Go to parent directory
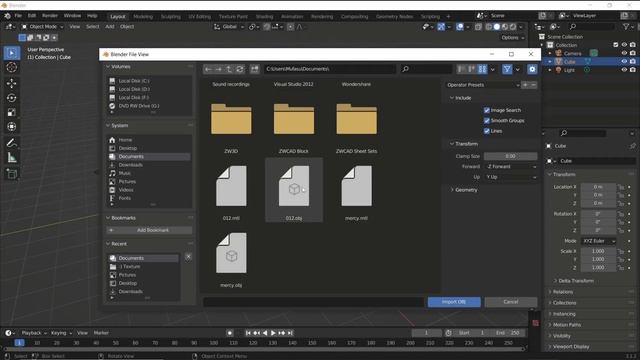 (x=229, y=69)
